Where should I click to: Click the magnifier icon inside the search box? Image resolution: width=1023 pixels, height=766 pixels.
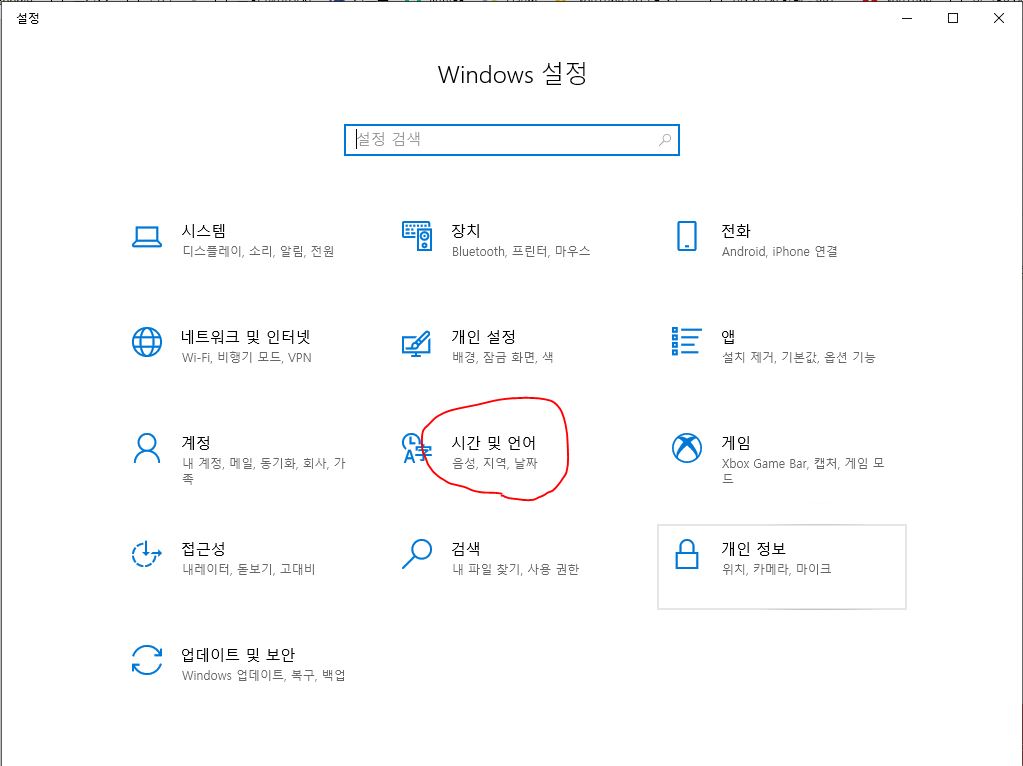(664, 140)
